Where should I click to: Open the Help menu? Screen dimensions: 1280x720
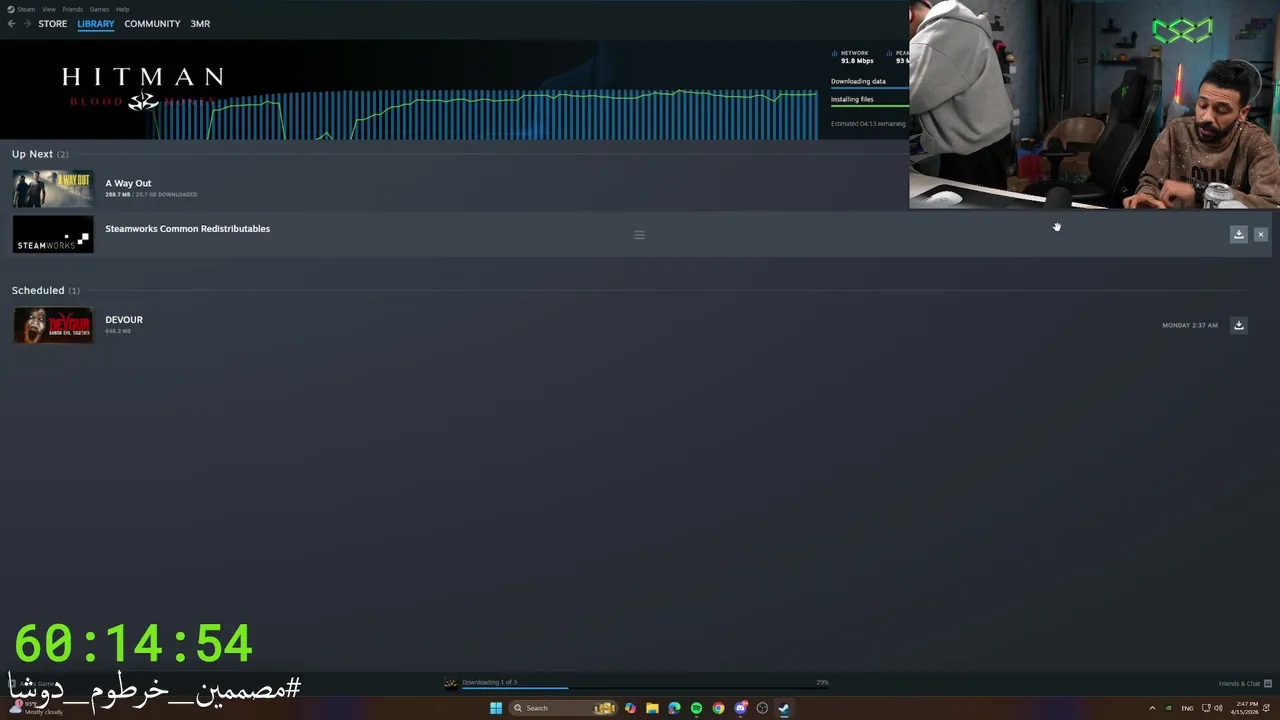pyautogui.click(x=122, y=9)
